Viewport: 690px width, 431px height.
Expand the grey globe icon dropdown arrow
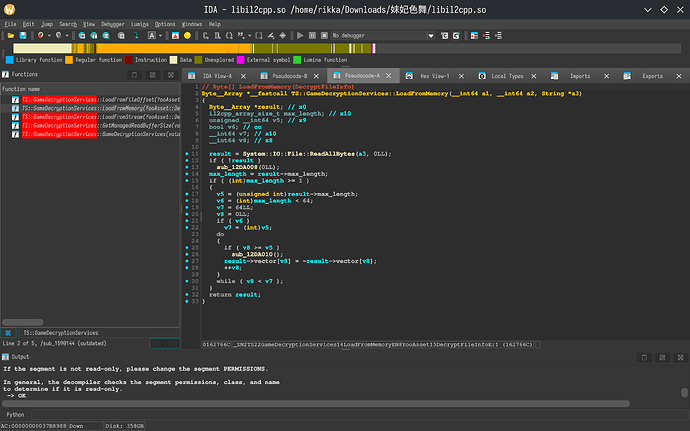tap(67, 36)
